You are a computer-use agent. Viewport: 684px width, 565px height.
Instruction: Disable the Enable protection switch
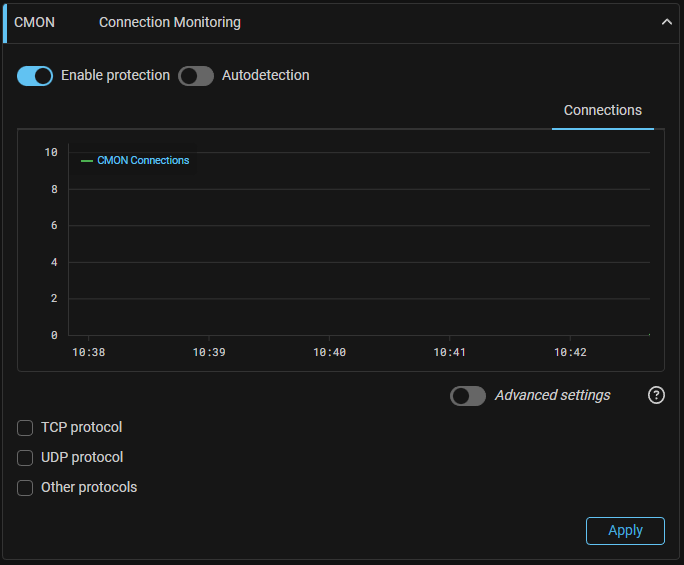35,76
